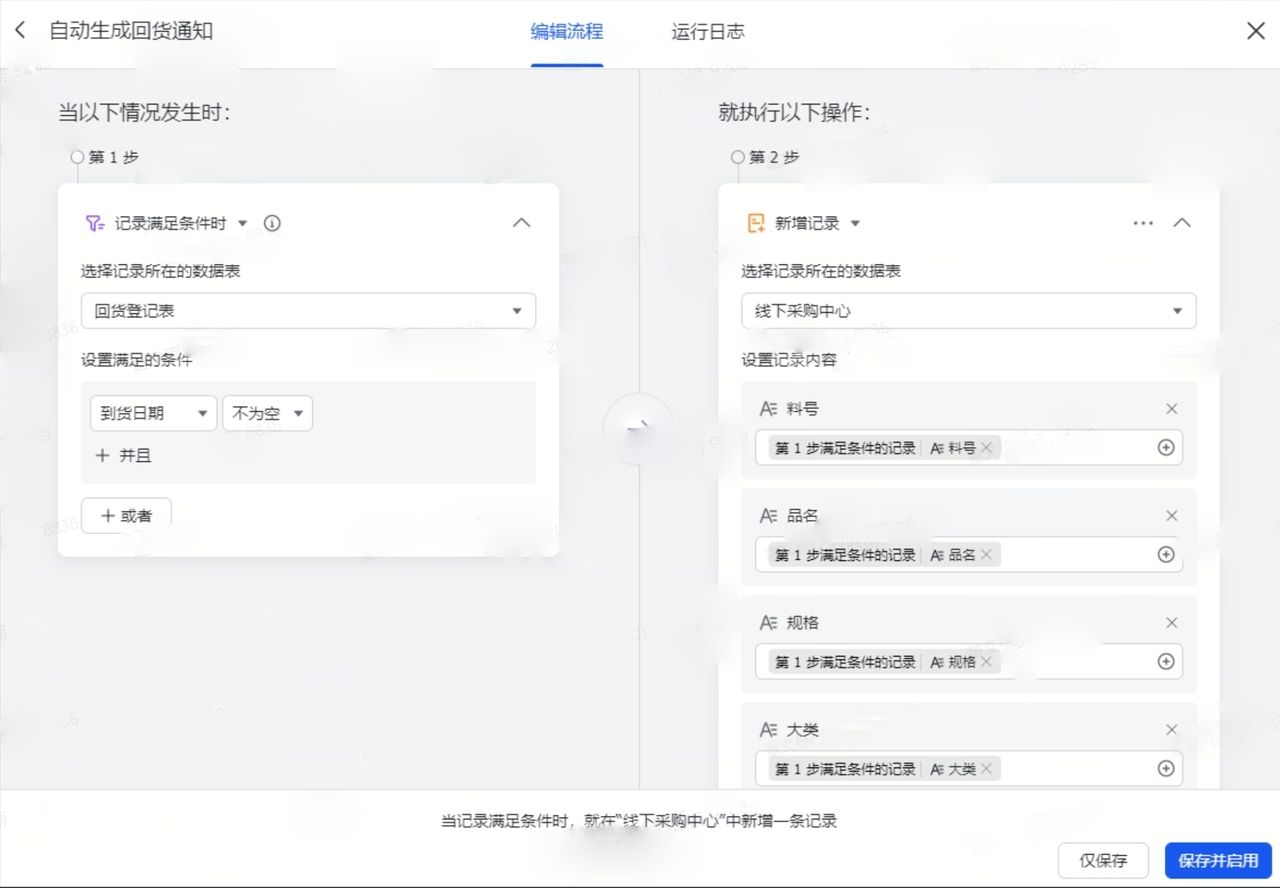Click the plus icon in 规格 value box
1280x888 pixels.
coord(1165,661)
